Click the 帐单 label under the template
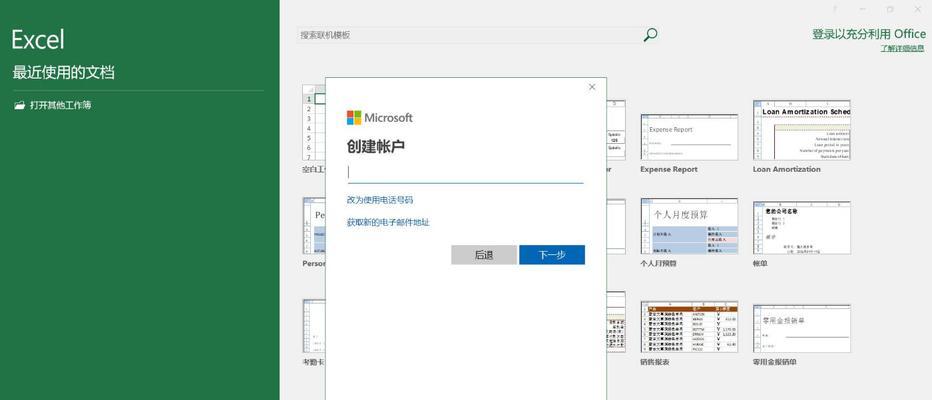This screenshot has width=932, height=400. coord(760,263)
